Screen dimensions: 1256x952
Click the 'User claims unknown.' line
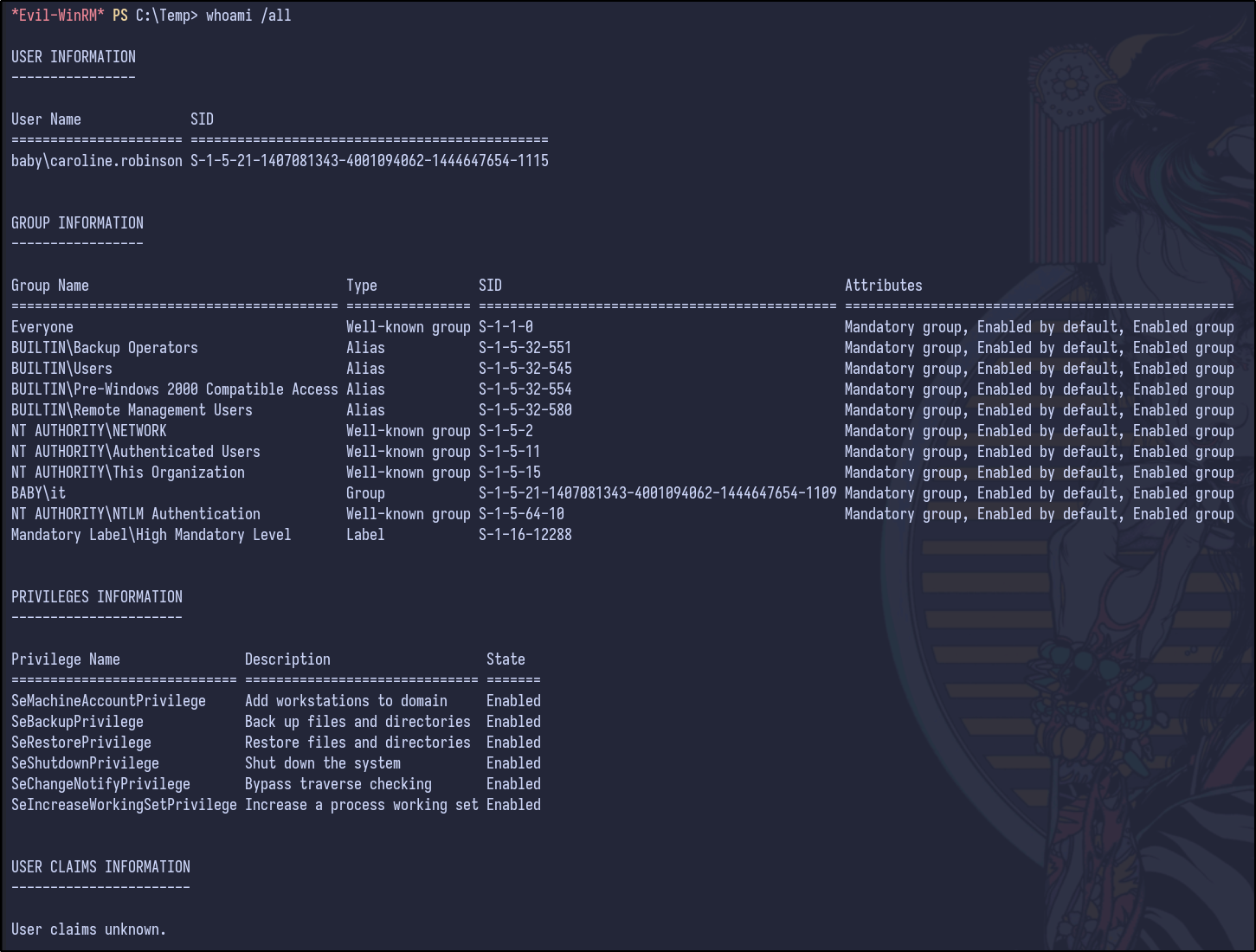coord(88,929)
